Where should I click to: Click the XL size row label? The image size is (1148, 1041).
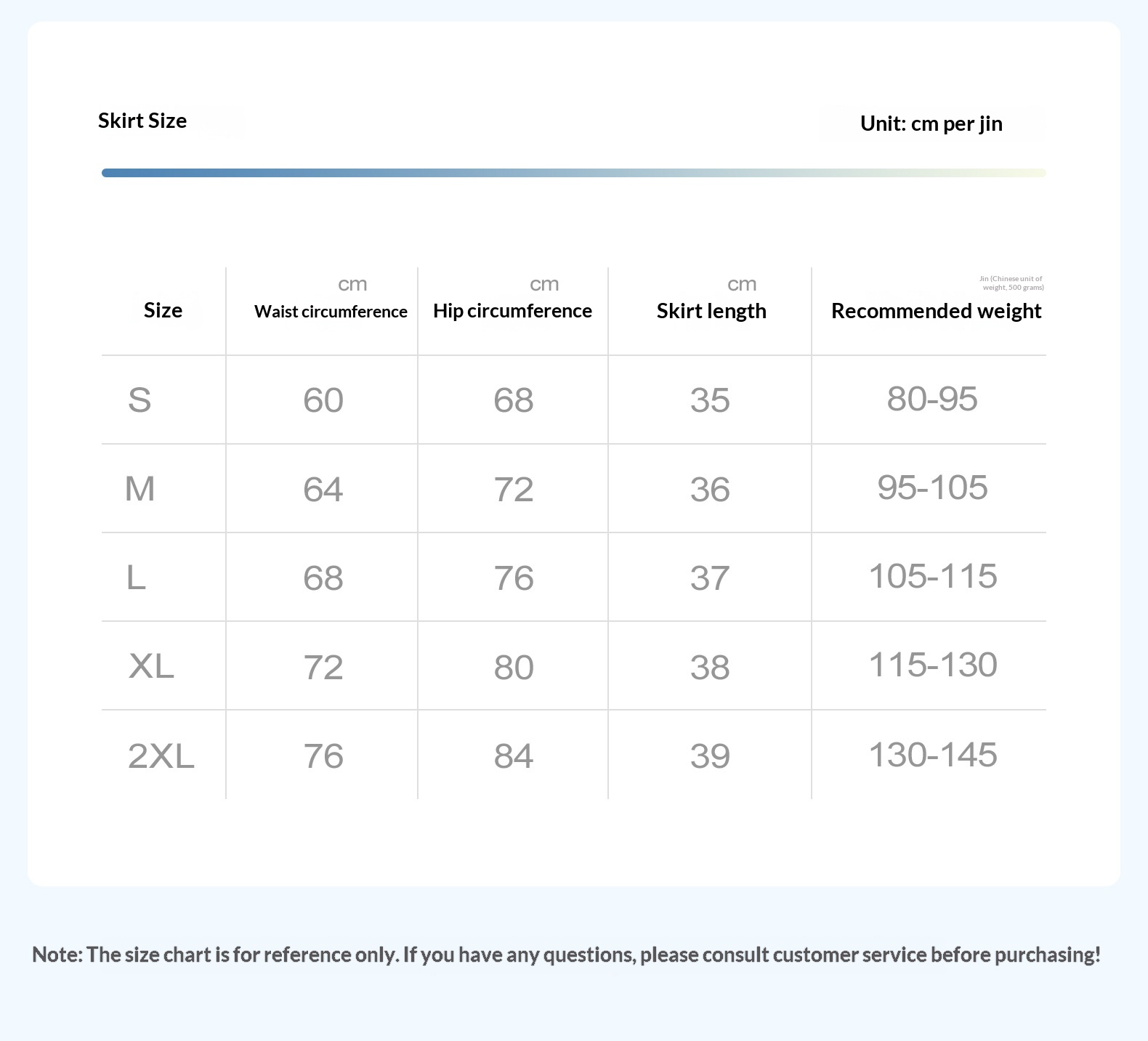tap(151, 665)
